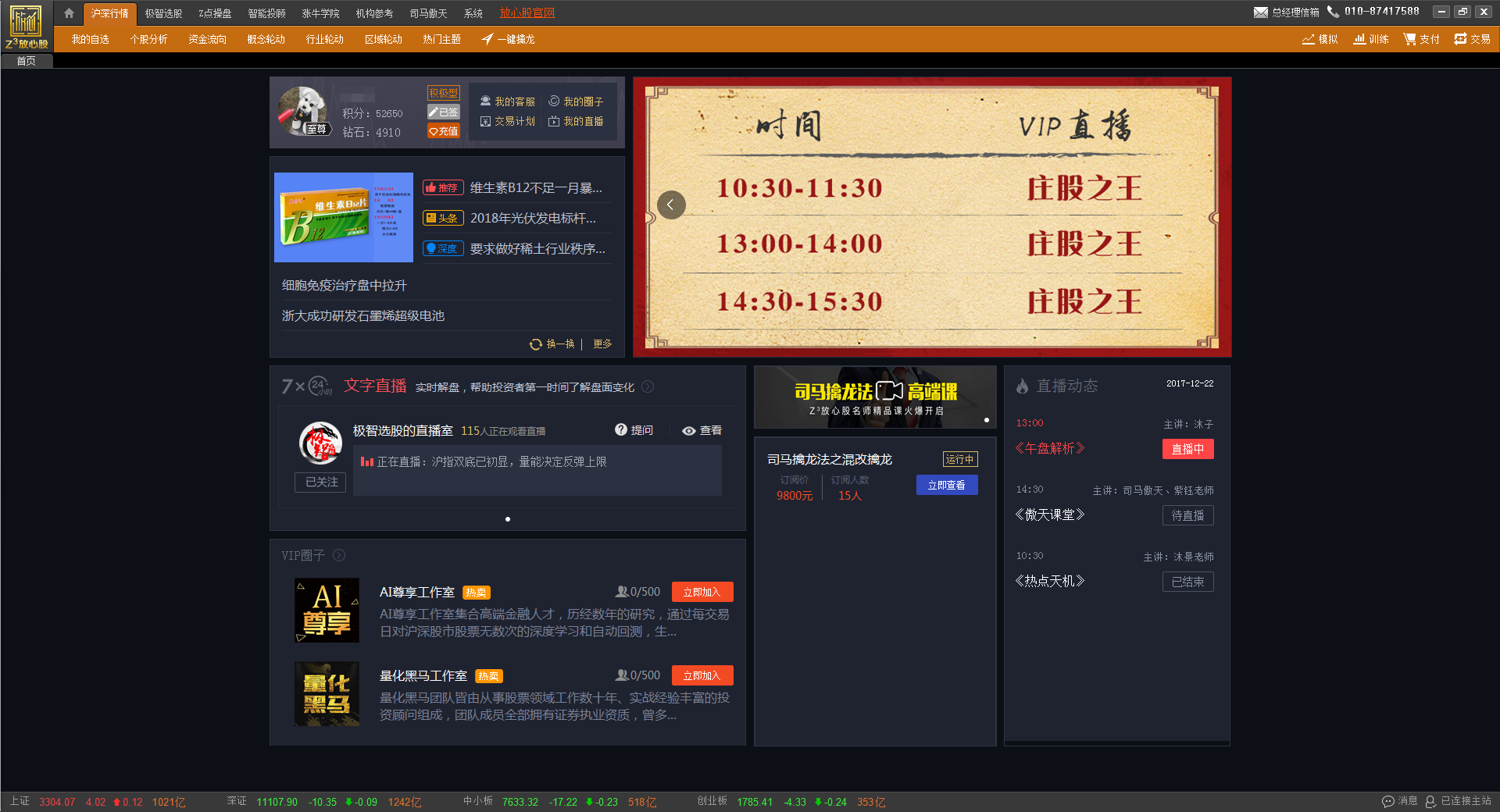Click 查看 eye icon in live room
The width and height of the screenshot is (1500, 812).
[x=688, y=431]
